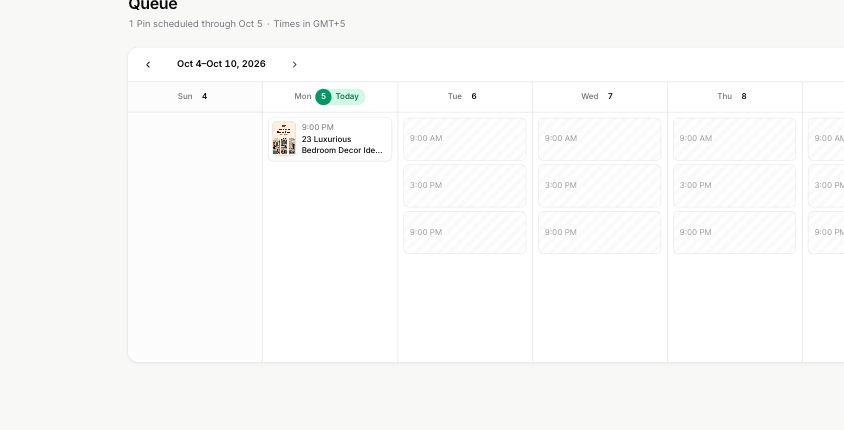Click the 'Times in GMT+5' text
Viewport: 844px width, 430px height.
click(x=310, y=24)
